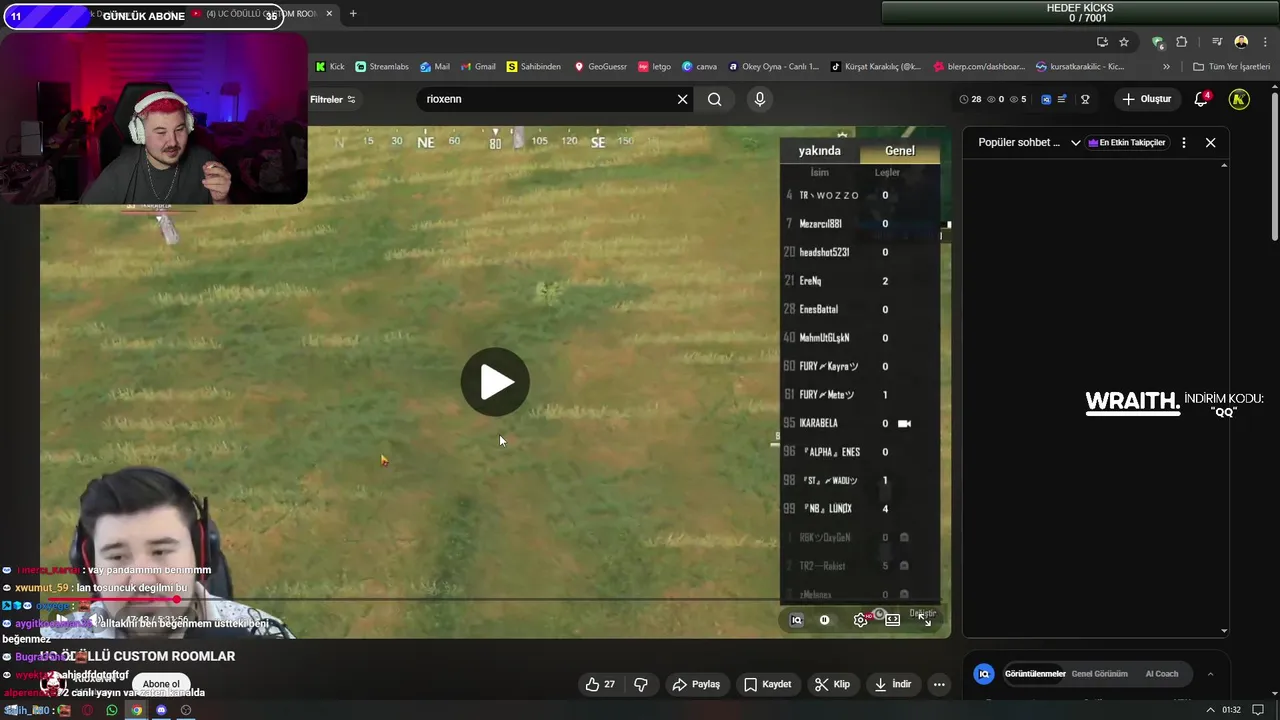The width and height of the screenshot is (1280, 720).
Task: Like the video with thumbs up
Action: click(600, 684)
